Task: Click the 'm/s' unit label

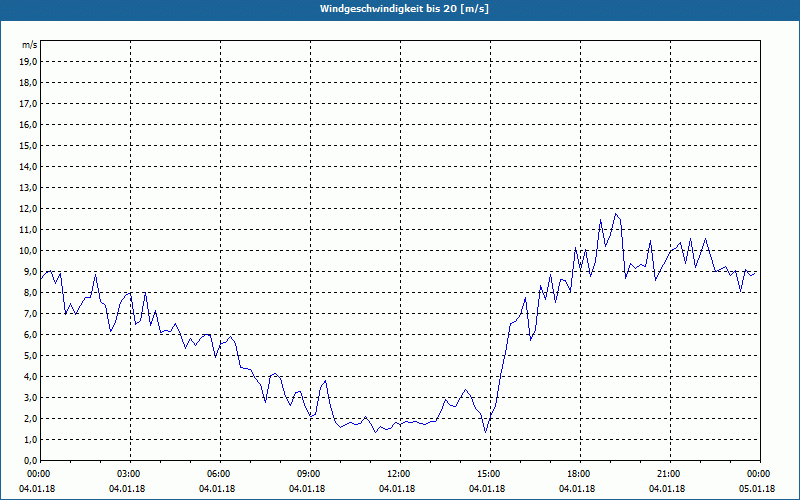Action: click(29, 45)
